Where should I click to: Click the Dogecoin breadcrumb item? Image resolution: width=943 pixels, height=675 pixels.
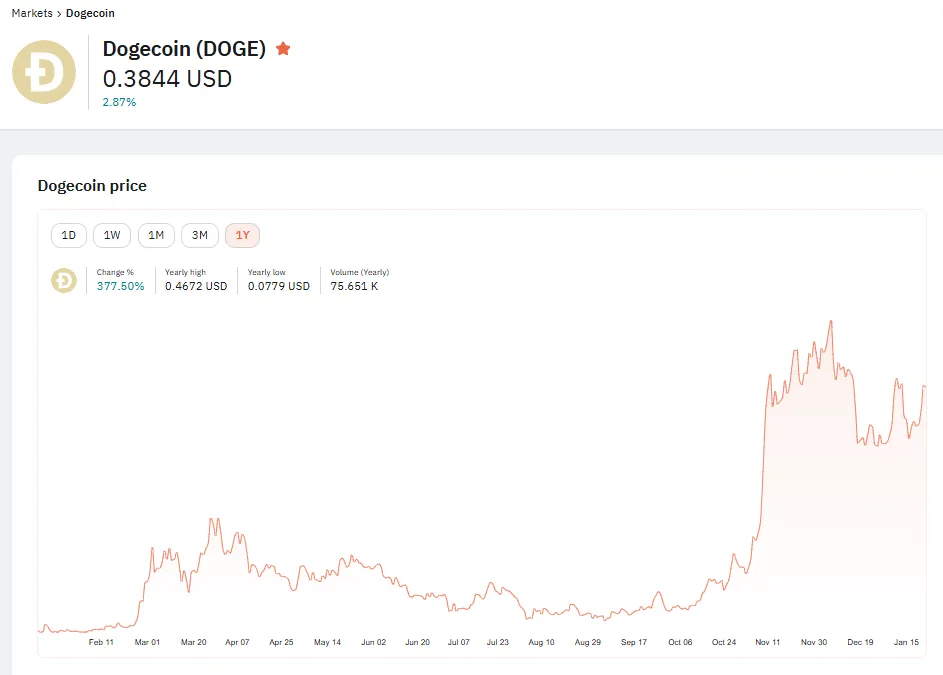click(90, 13)
